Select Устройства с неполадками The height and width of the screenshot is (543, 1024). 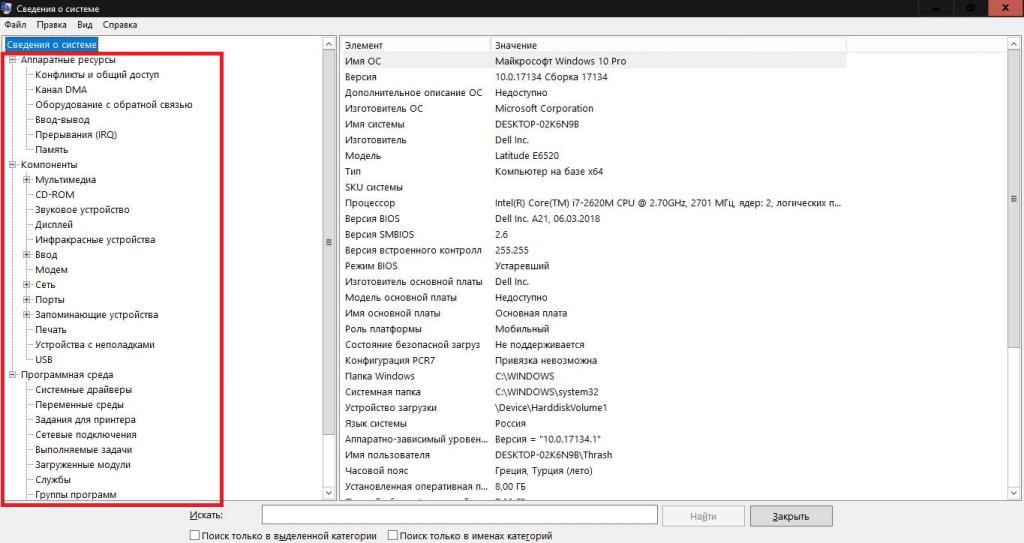[x=95, y=345]
